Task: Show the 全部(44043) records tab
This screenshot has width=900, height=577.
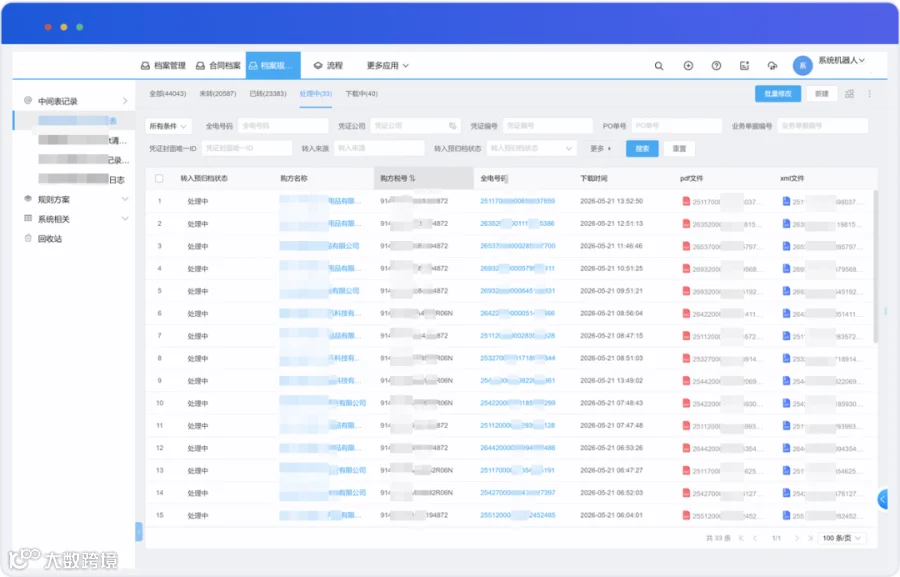Action: click(x=168, y=94)
